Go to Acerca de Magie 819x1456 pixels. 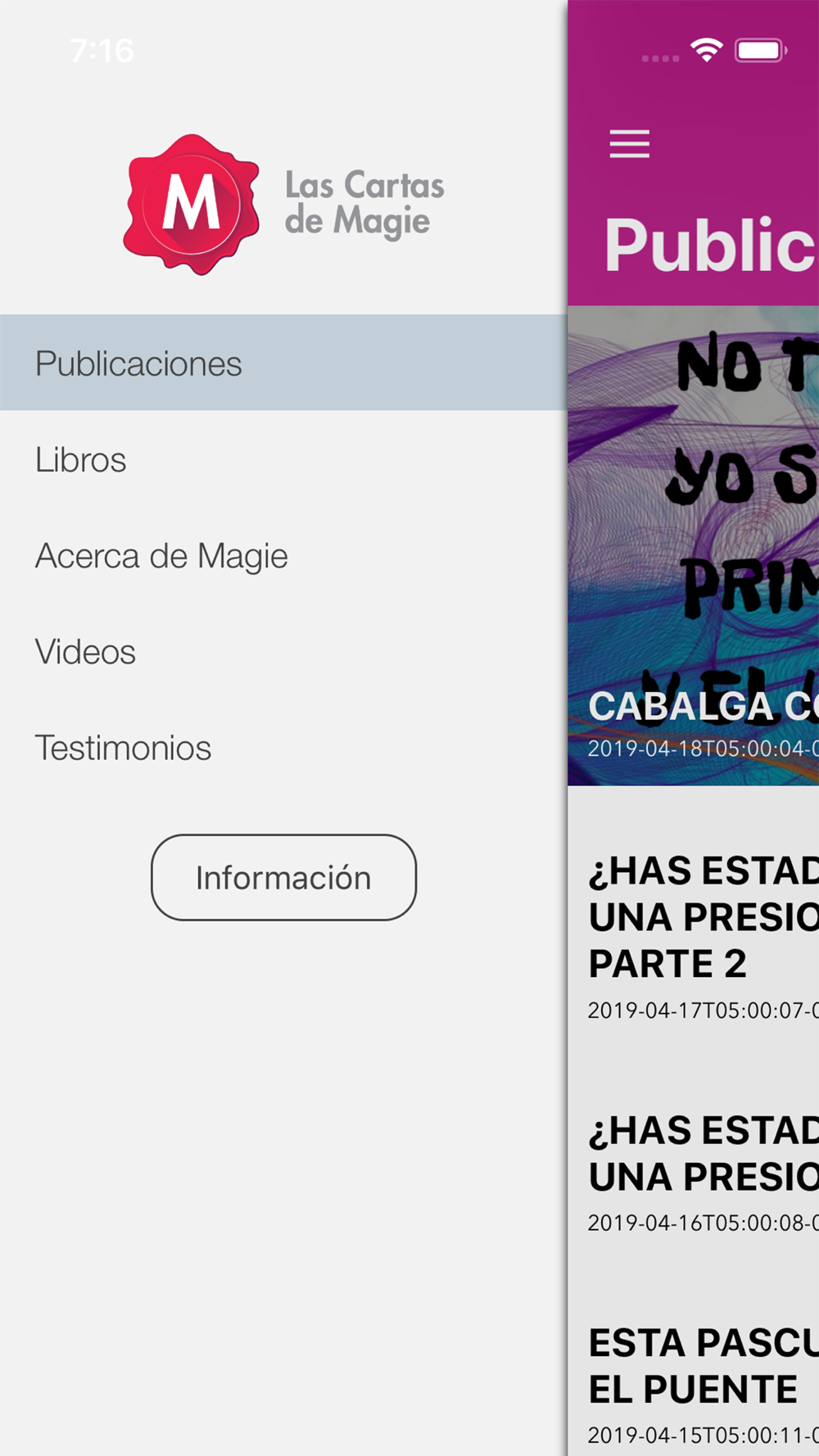pyautogui.click(x=283, y=556)
